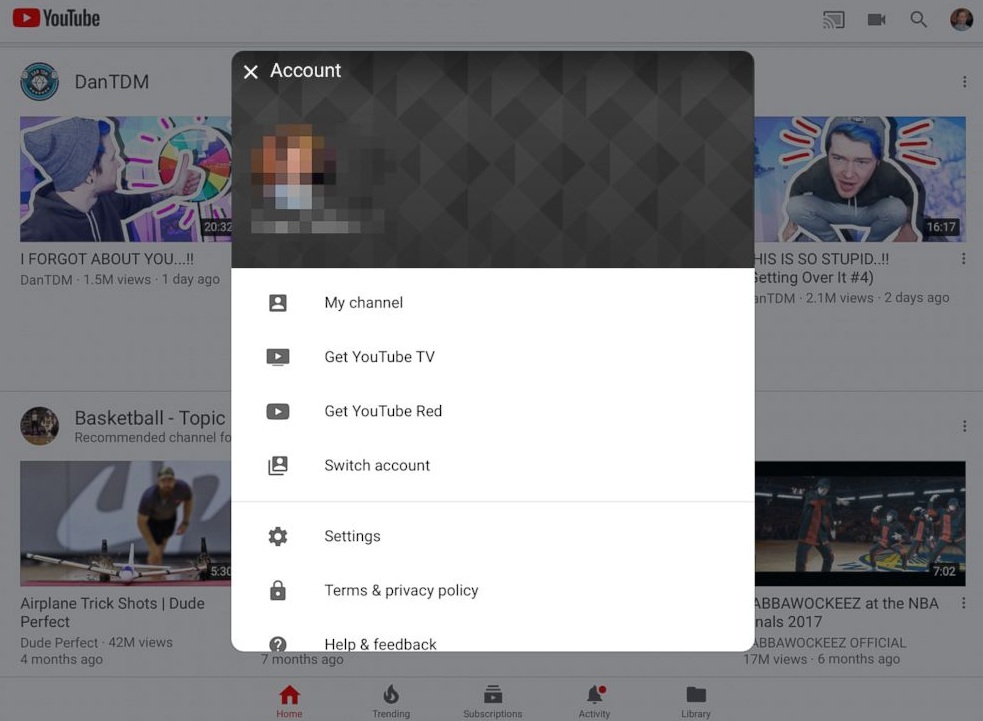
Task: Open DanTDM channel name link
Action: click(x=112, y=82)
